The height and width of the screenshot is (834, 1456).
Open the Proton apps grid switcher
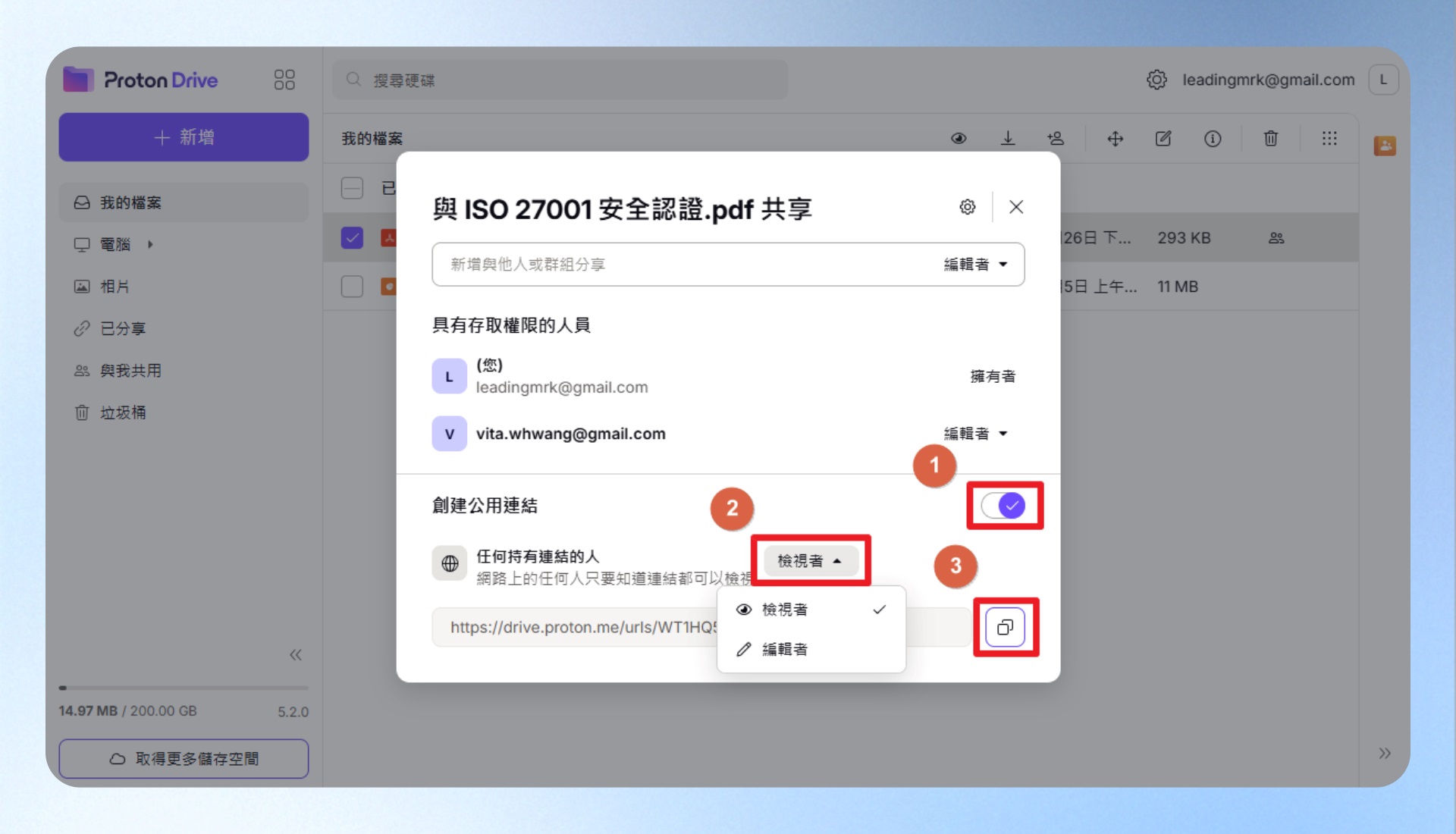284,80
